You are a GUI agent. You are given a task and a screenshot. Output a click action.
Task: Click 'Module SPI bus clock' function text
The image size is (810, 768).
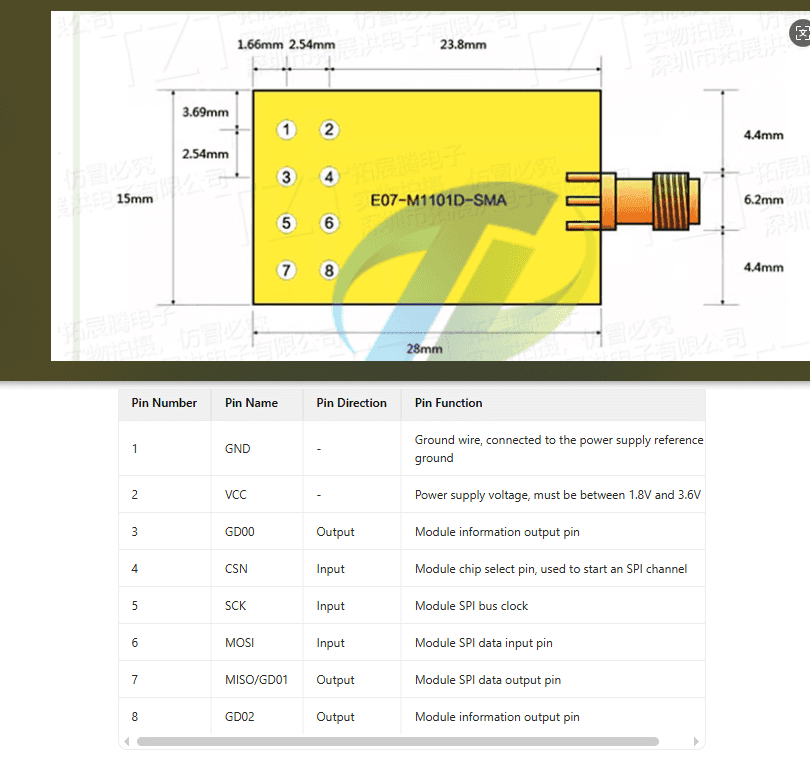[x=472, y=606]
